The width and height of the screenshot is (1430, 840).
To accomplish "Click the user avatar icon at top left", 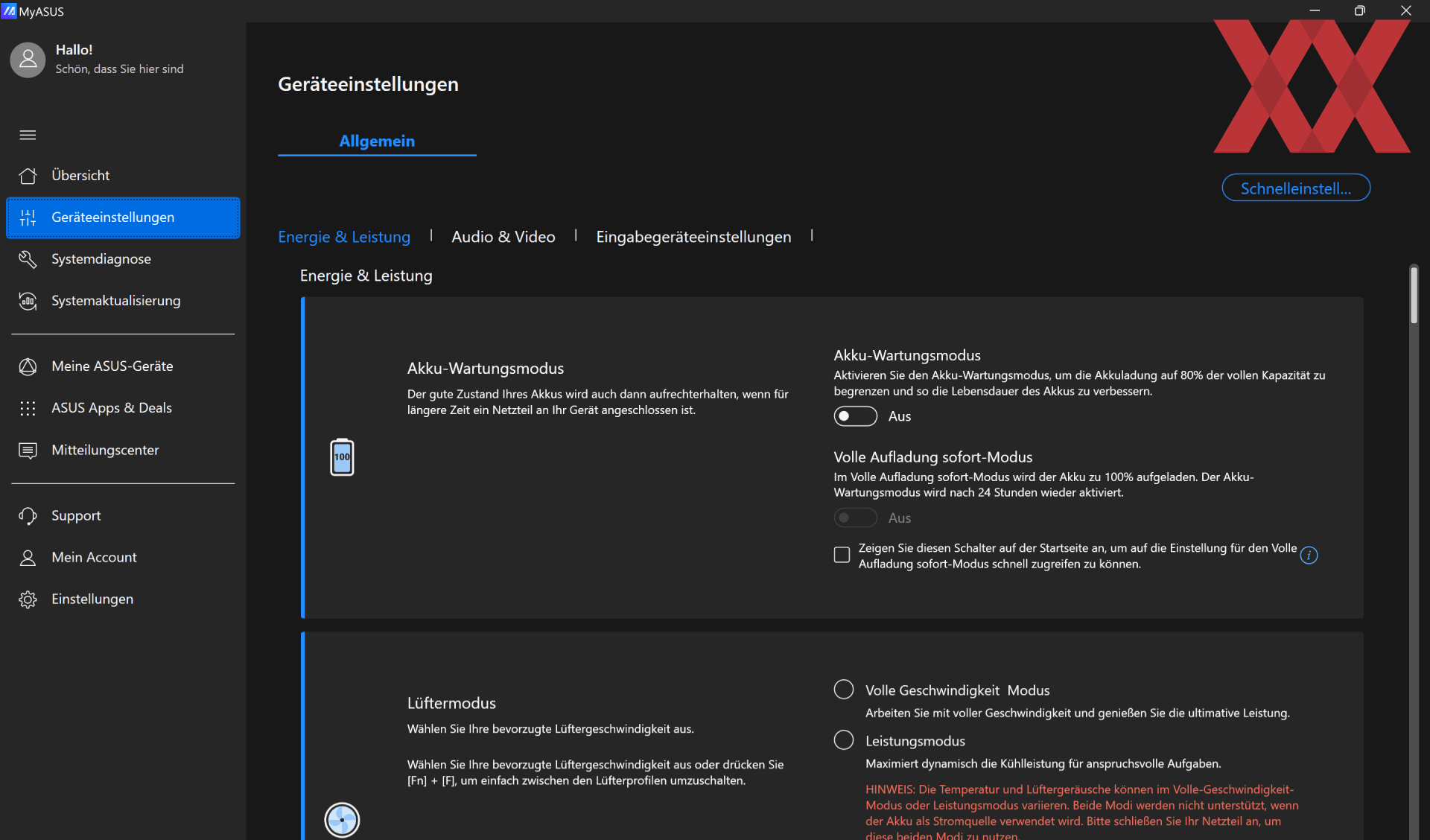I will pos(28,60).
